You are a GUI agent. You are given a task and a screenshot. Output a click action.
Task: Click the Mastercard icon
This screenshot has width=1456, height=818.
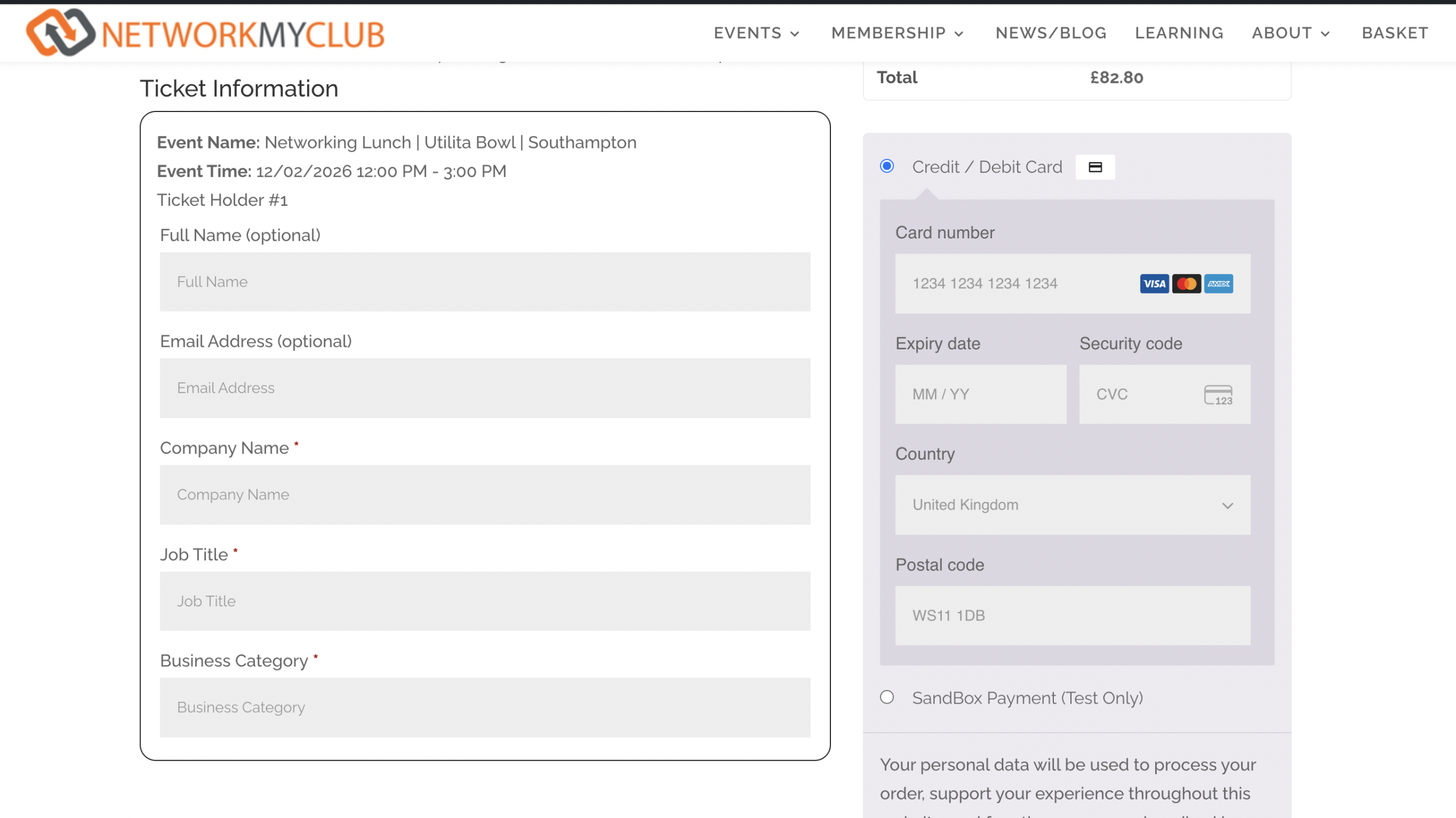point(1186,283)
